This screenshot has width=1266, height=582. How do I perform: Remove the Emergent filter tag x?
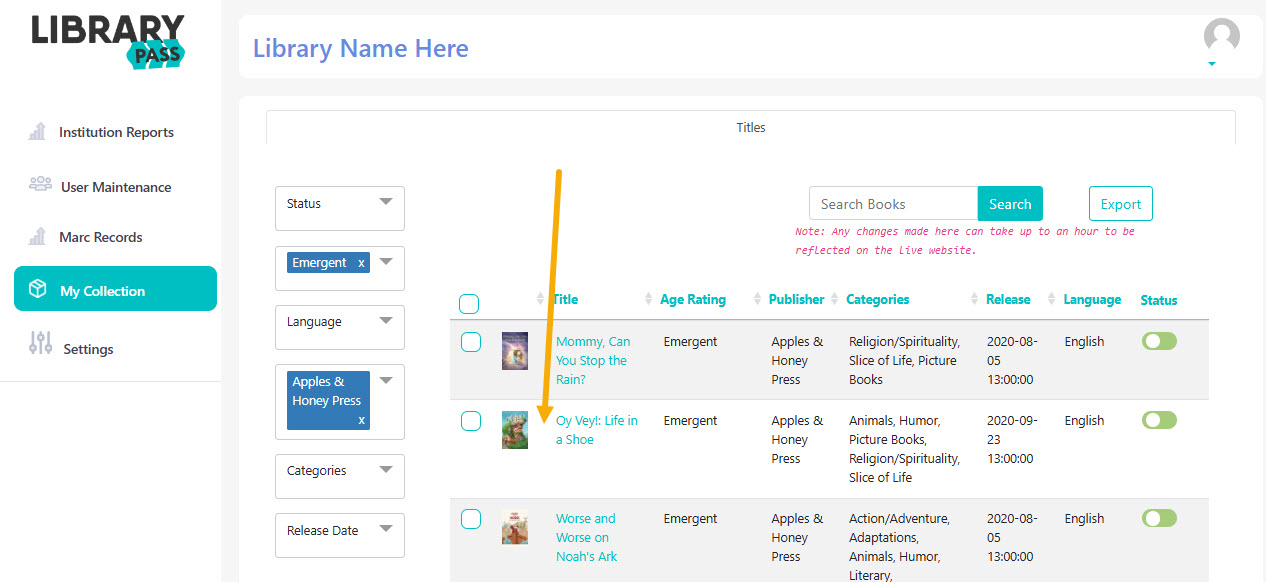(361, 263)
